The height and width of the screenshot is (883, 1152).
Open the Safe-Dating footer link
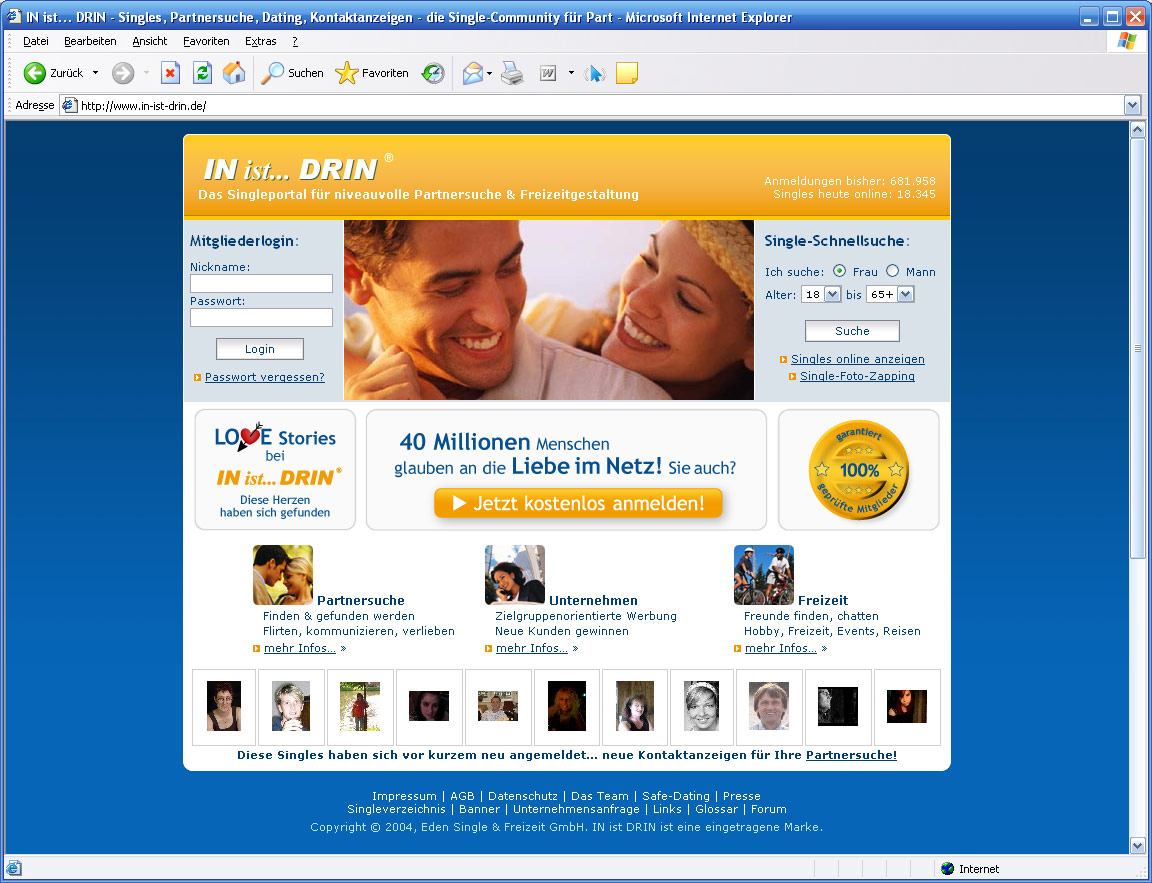(676, 796)
